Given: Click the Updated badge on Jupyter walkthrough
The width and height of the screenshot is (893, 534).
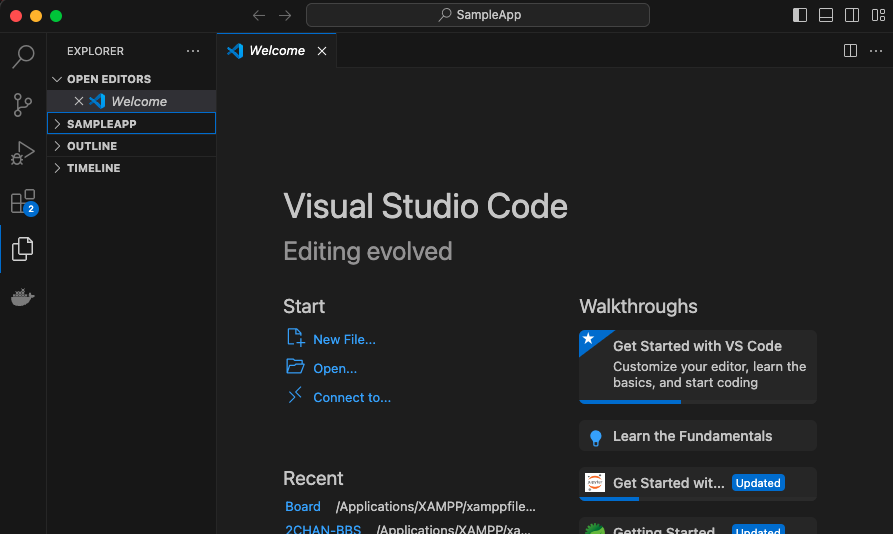Looking at the screenshot, I should tap(758, 483).
